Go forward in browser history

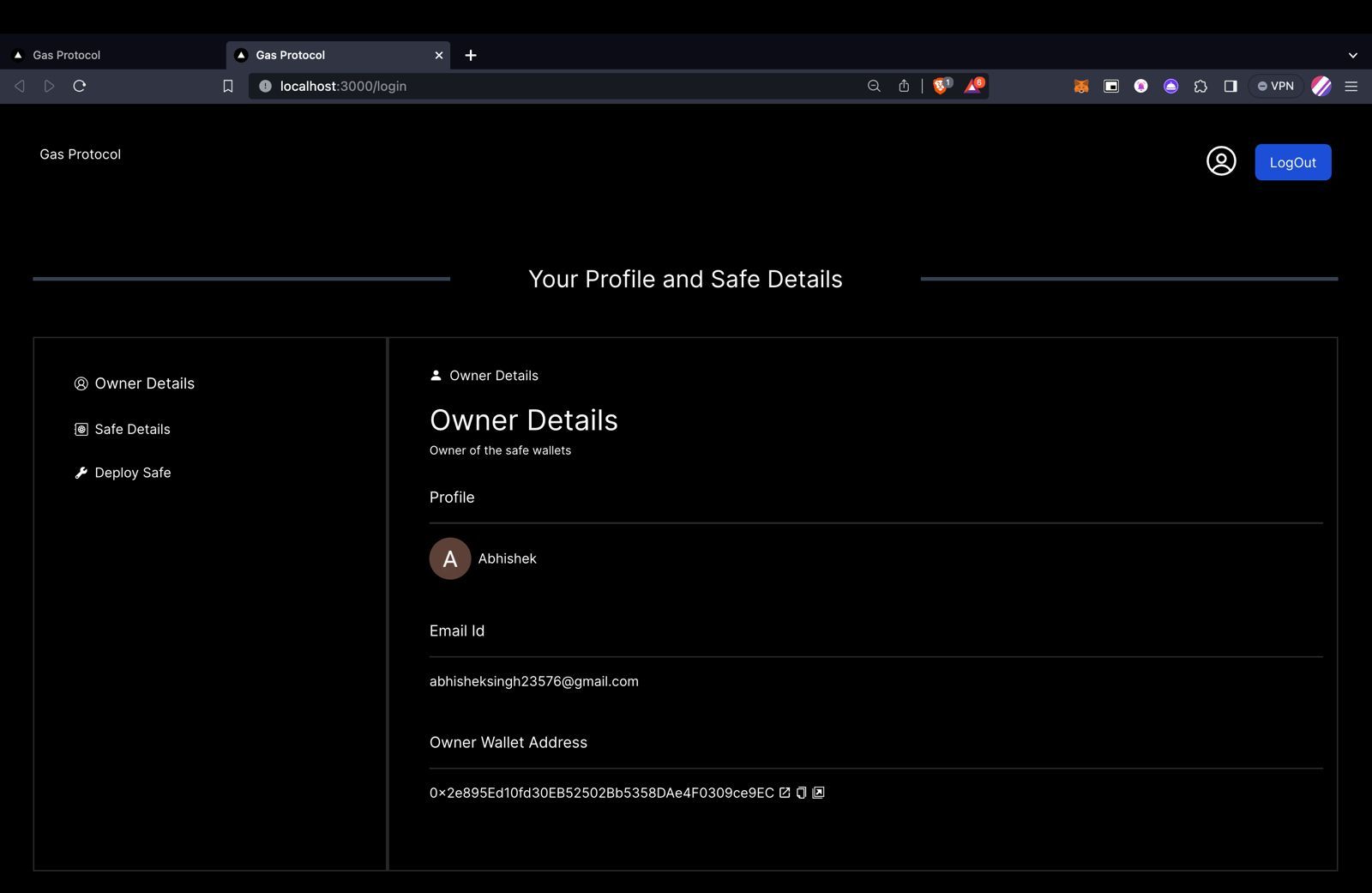point(49,86)
